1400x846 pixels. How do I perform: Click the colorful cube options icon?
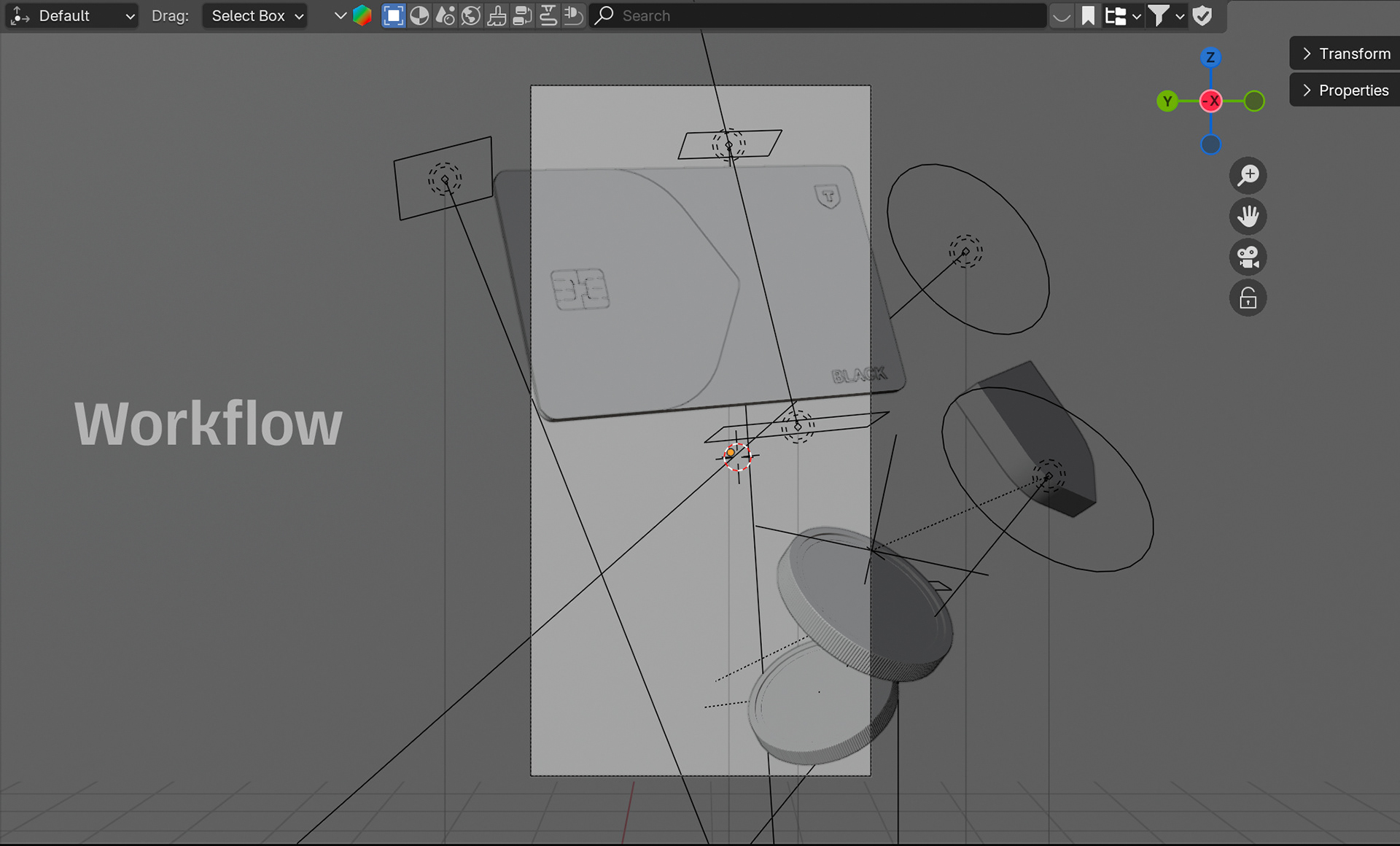(x=362, y=15)
